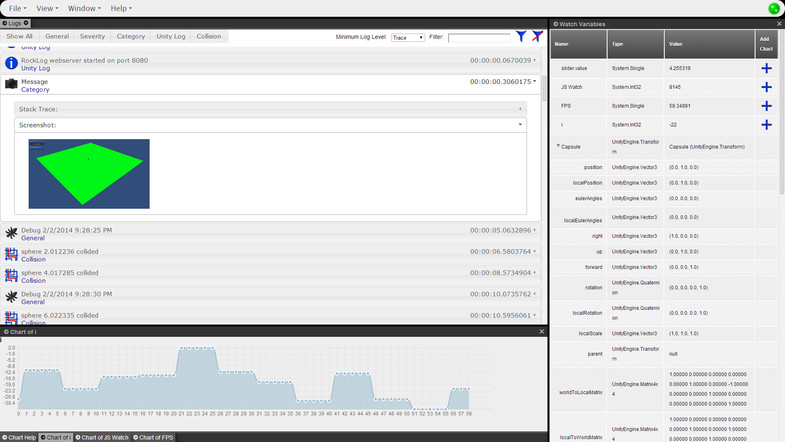The image size is (785, 442).
Task: Expand the sphere 4.017285 collided entry arrow
Action: tap(535, 273)
